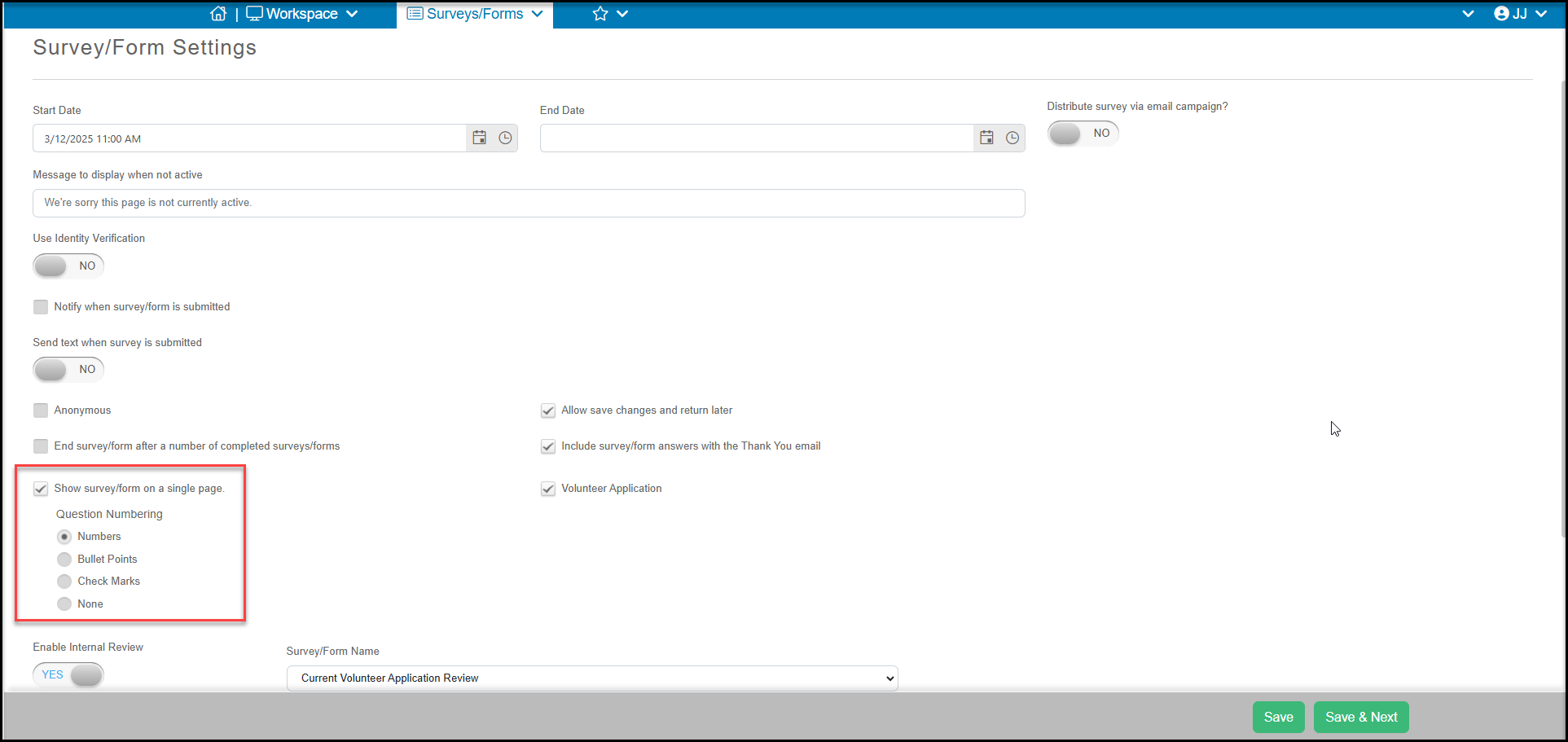Open End Date clock time picker
Image resolution: width=1568 pixels, height=742 pixels.
tap(1012, 138)
